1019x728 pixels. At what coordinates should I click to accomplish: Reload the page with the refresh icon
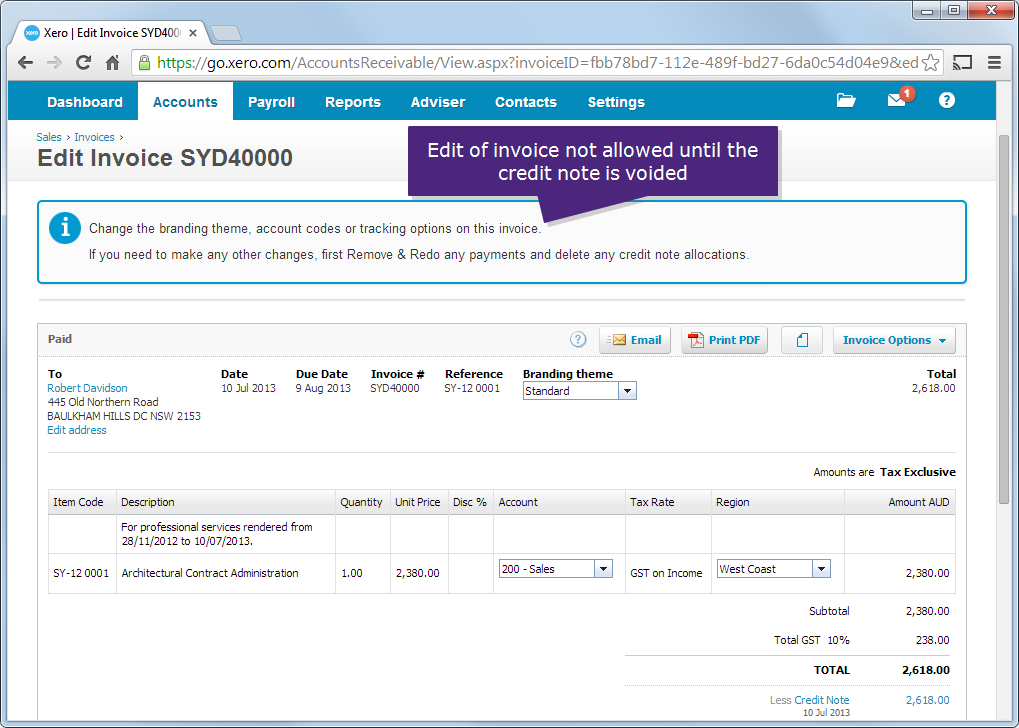point(83,61)
